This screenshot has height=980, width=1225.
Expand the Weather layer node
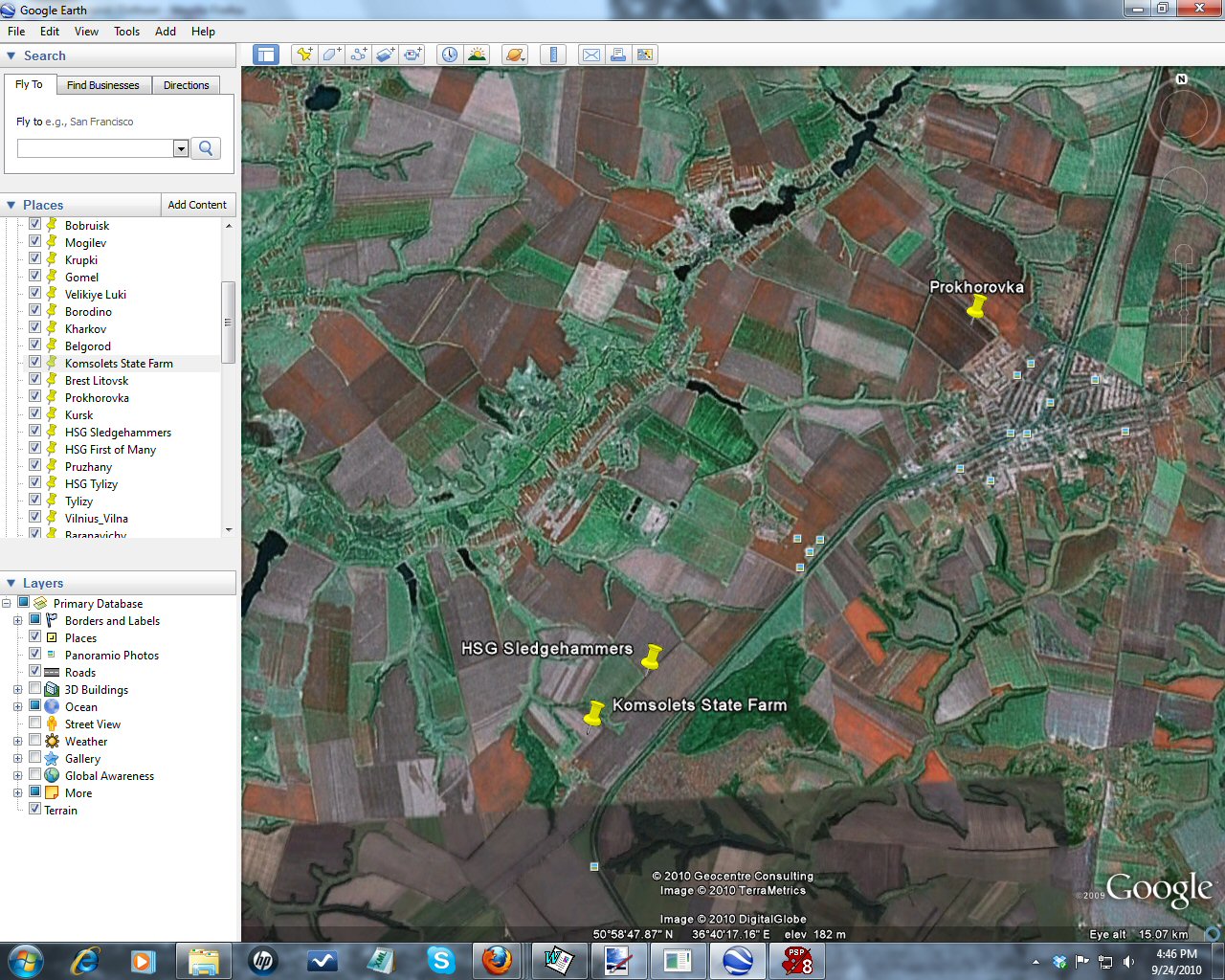[x=17, y=741]
